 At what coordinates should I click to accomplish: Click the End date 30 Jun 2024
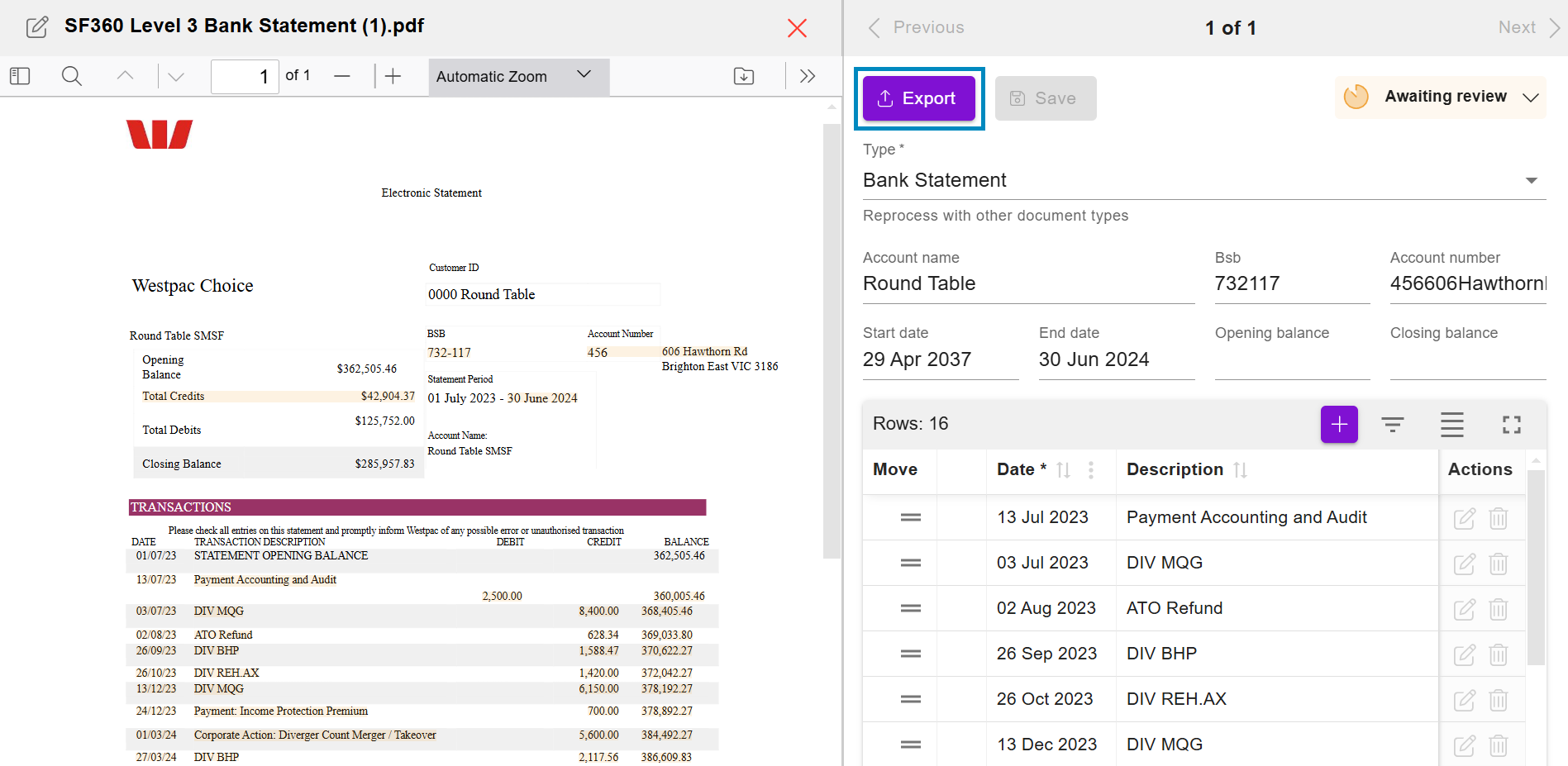[1117, 359]
